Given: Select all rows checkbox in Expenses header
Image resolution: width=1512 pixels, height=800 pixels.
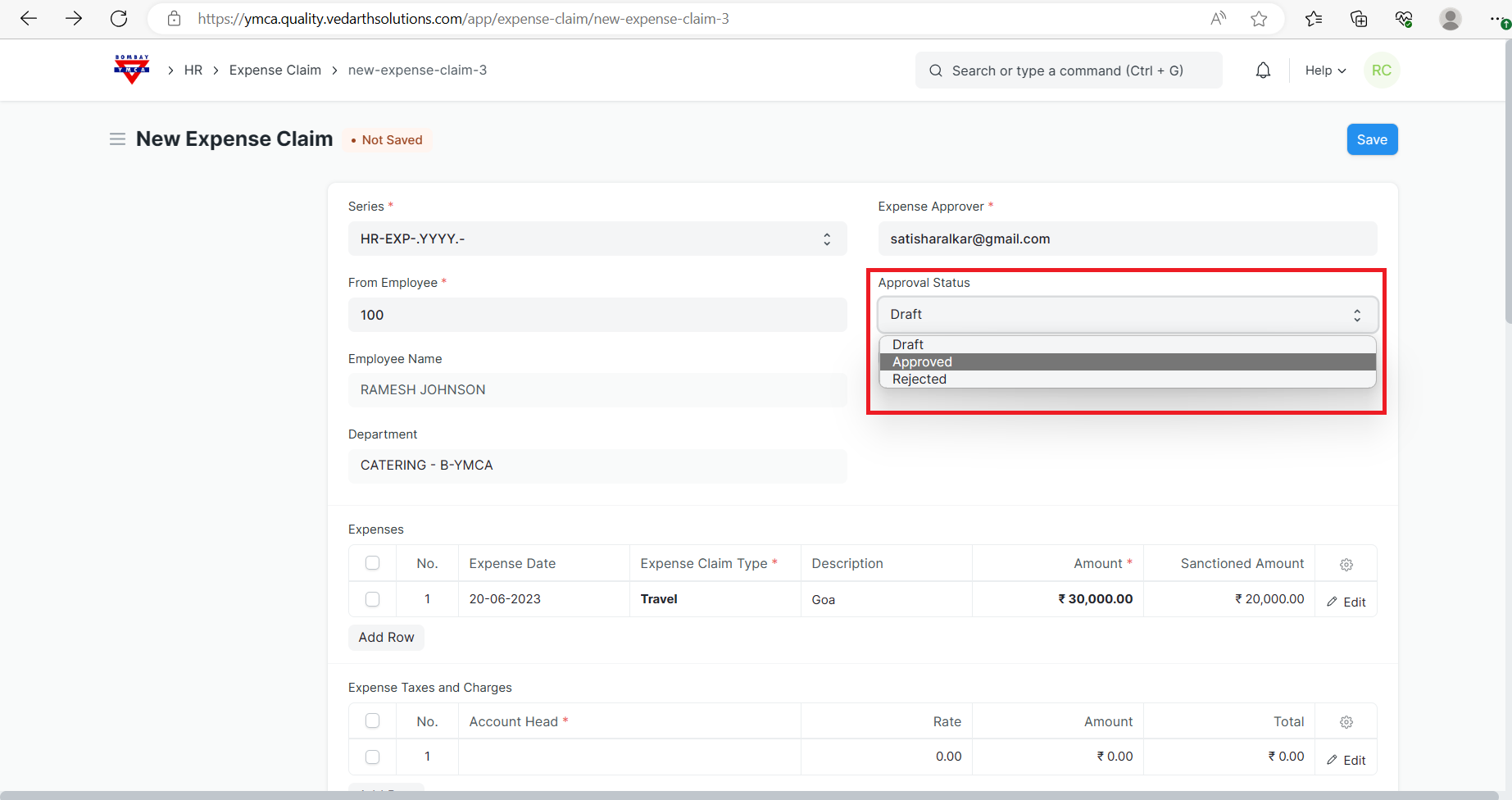Looking at the screenshot, I should pyautogui.click(x=372, y=563).
